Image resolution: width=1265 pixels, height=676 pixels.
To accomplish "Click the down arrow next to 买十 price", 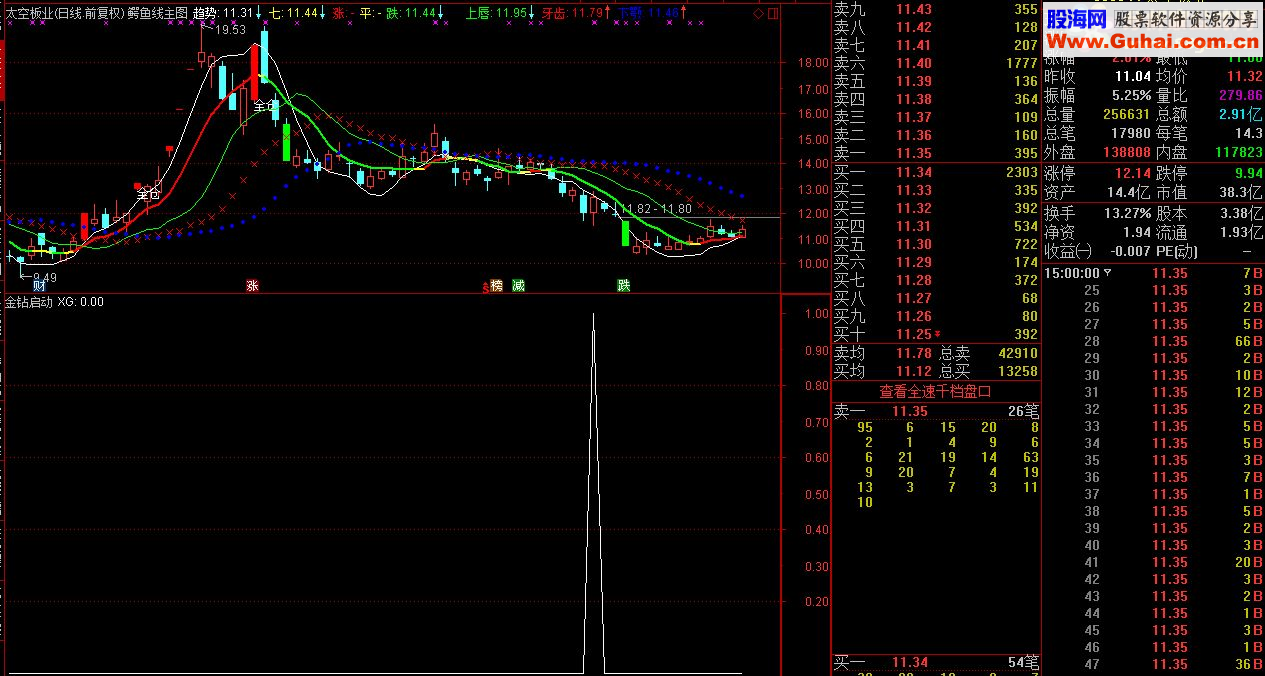I will 937,334.
